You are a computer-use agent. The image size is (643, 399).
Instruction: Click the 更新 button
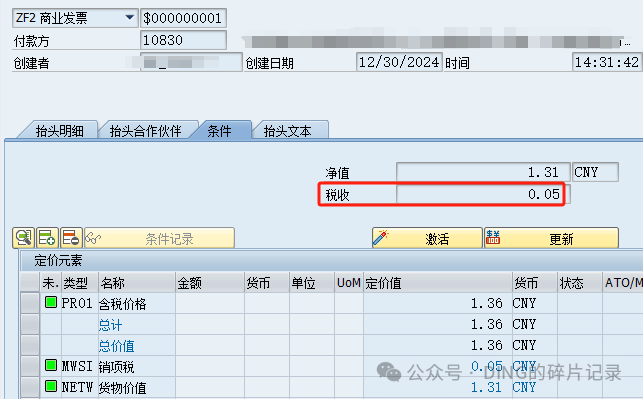pos(552,238)
